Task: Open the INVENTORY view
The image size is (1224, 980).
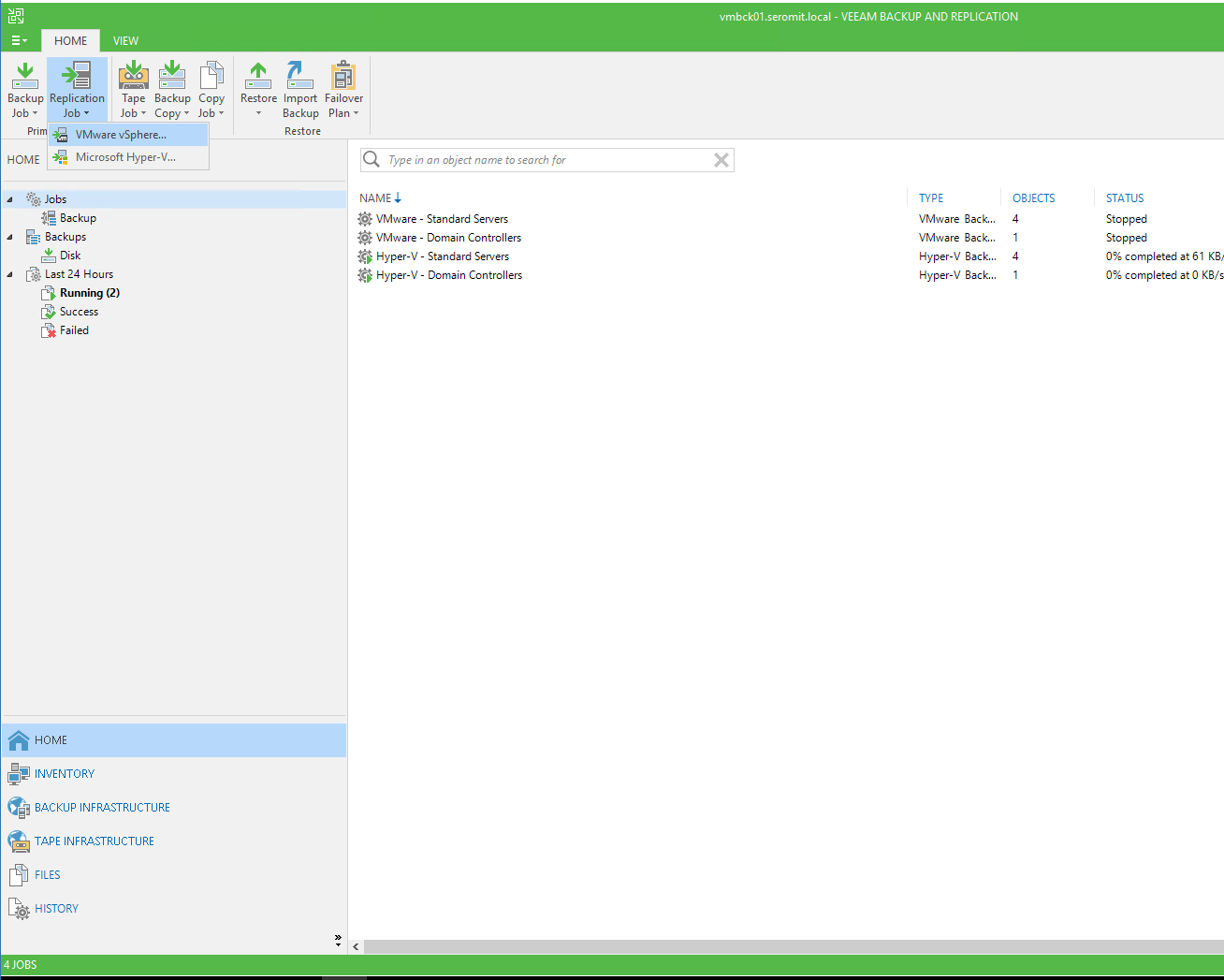Action: [174, 774]
